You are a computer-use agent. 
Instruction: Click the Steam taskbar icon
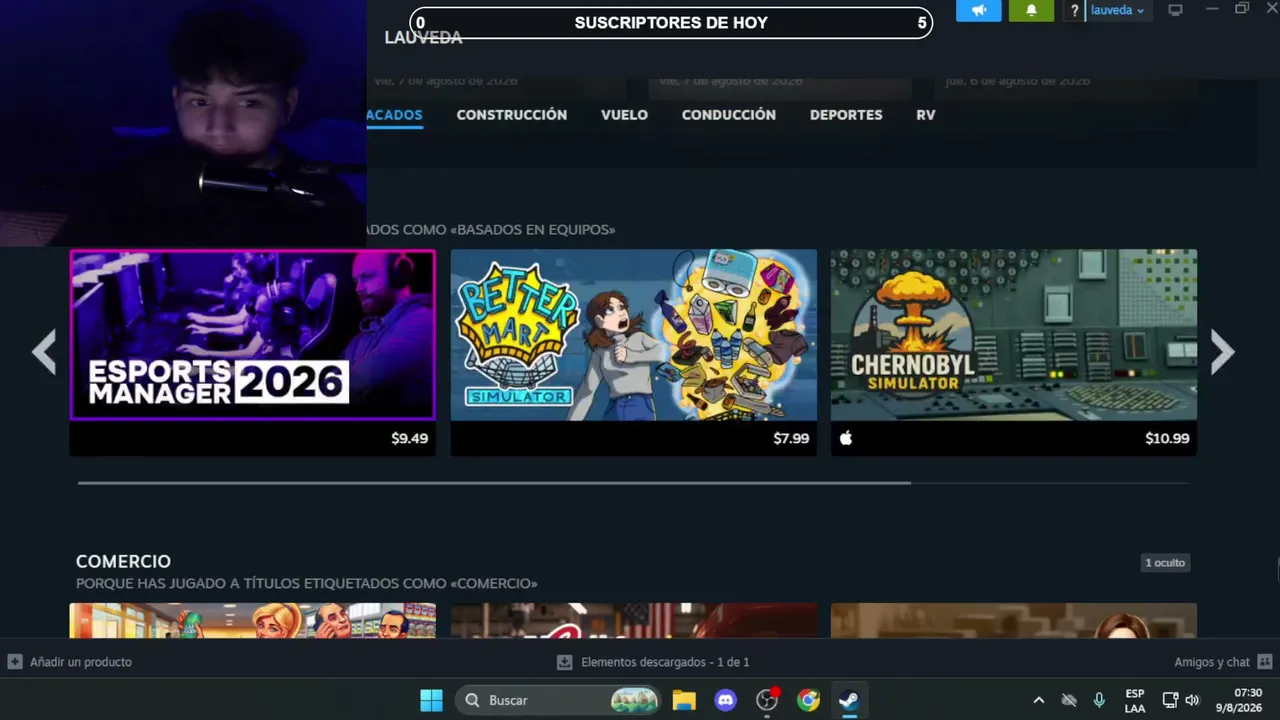click(849, 700)
